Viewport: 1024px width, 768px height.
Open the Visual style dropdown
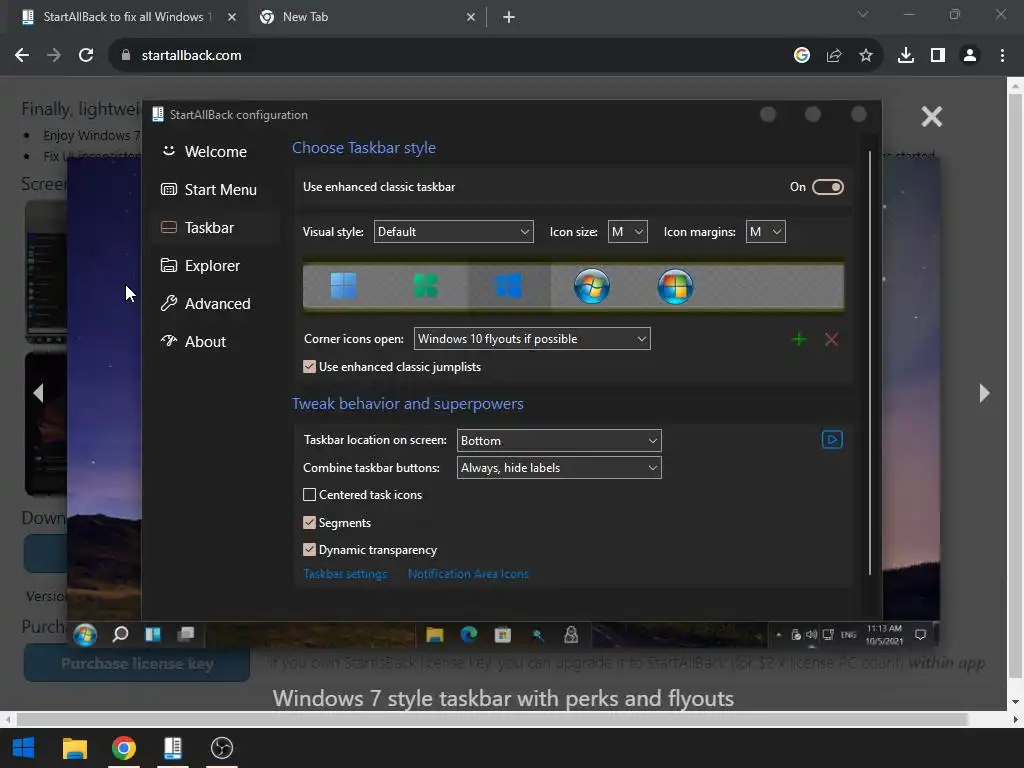453,232
